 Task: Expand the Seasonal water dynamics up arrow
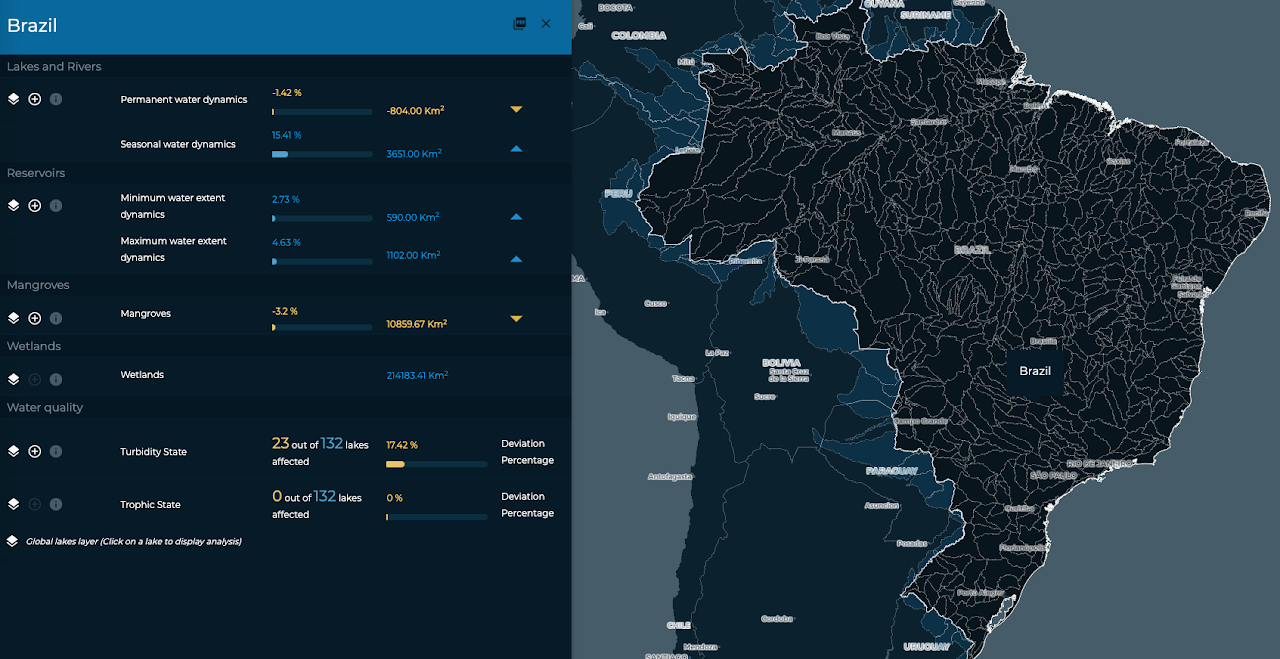(x=516, y=148)
